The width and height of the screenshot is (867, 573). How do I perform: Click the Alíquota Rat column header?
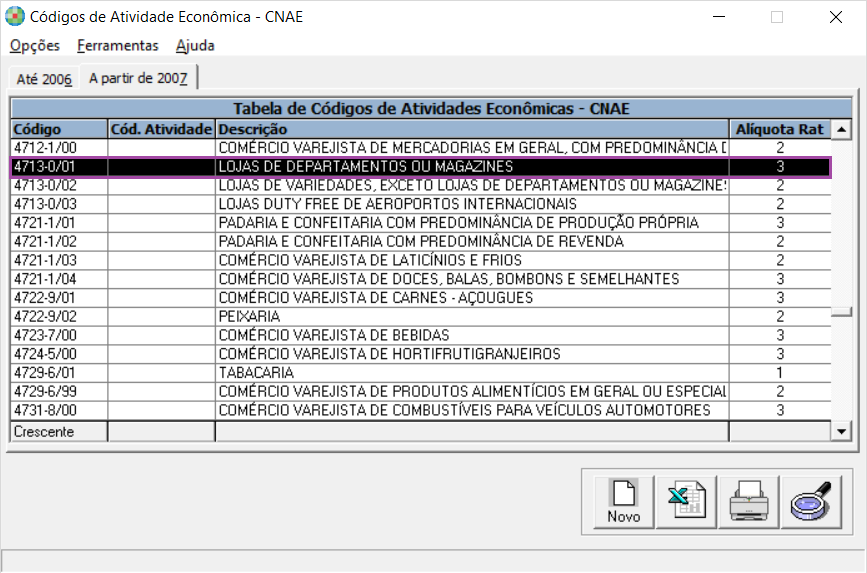(x=780, y=129)
